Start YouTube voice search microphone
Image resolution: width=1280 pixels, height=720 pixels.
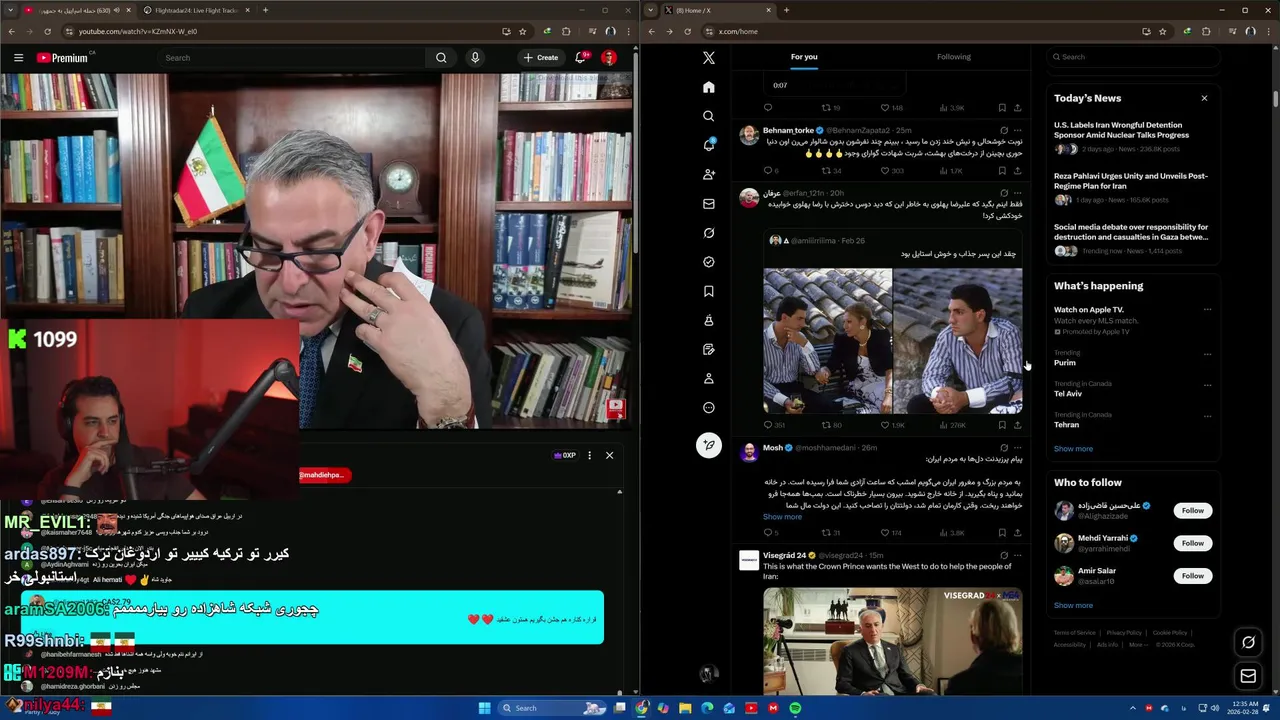475,58
